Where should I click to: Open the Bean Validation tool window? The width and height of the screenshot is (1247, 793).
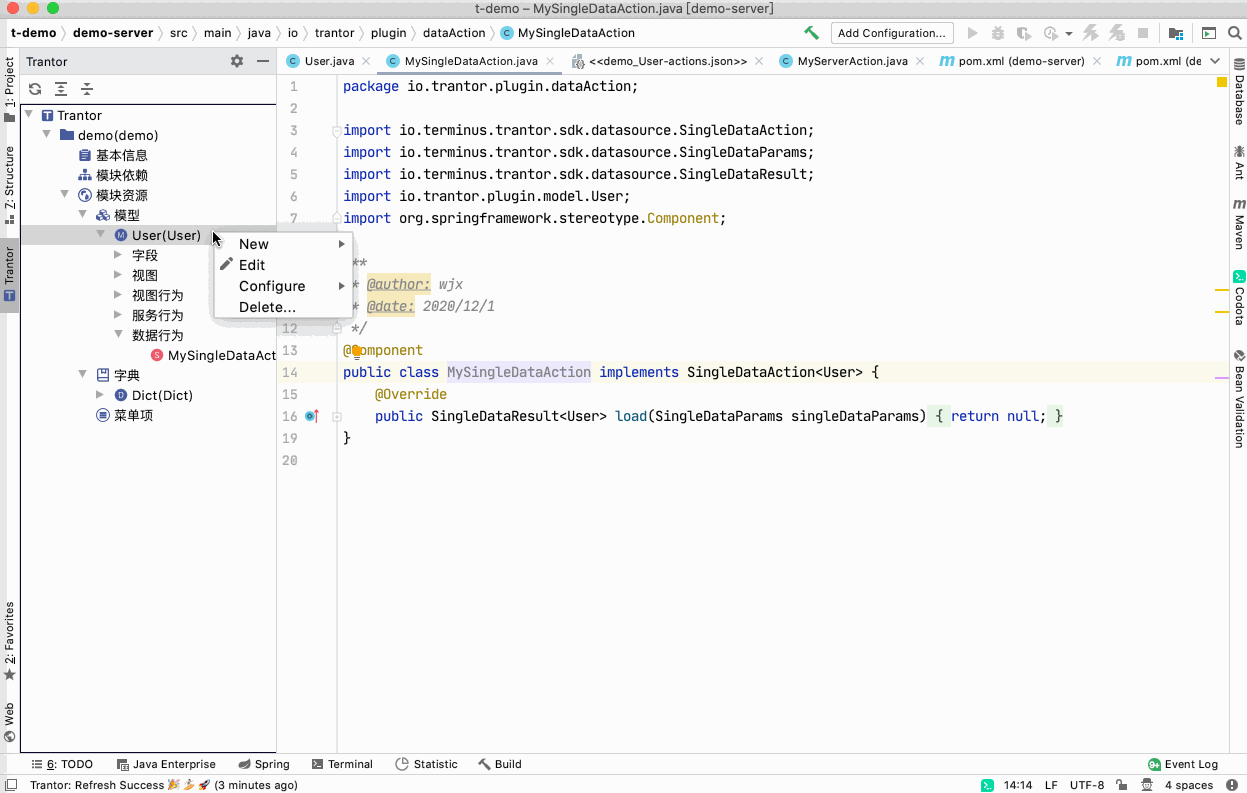[x=1239, y=398]
